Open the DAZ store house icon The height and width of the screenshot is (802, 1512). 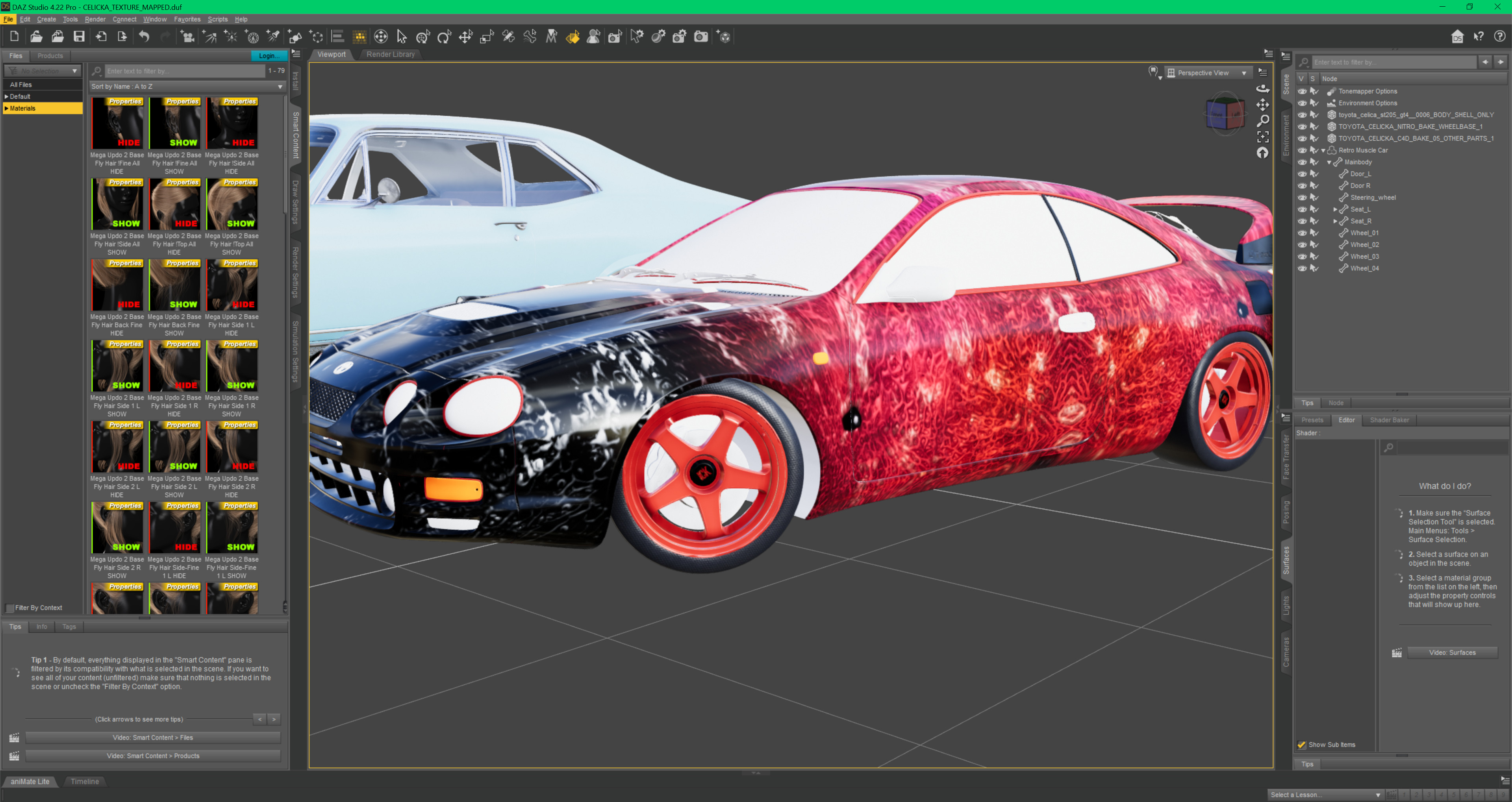pyautogui.click(x=1457, y=37)
